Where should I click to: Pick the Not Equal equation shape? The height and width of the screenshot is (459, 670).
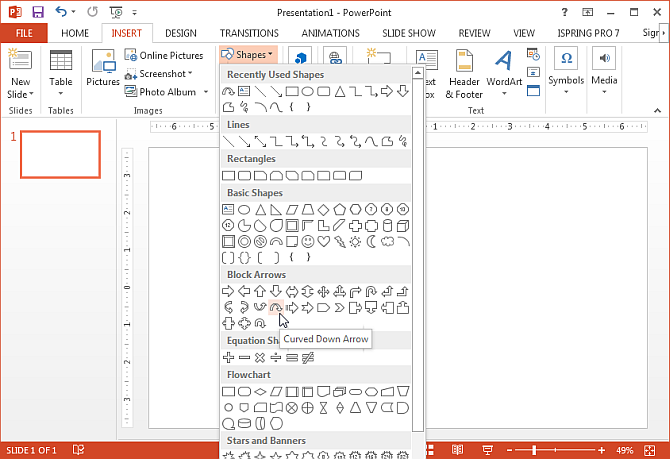(308, 358)
